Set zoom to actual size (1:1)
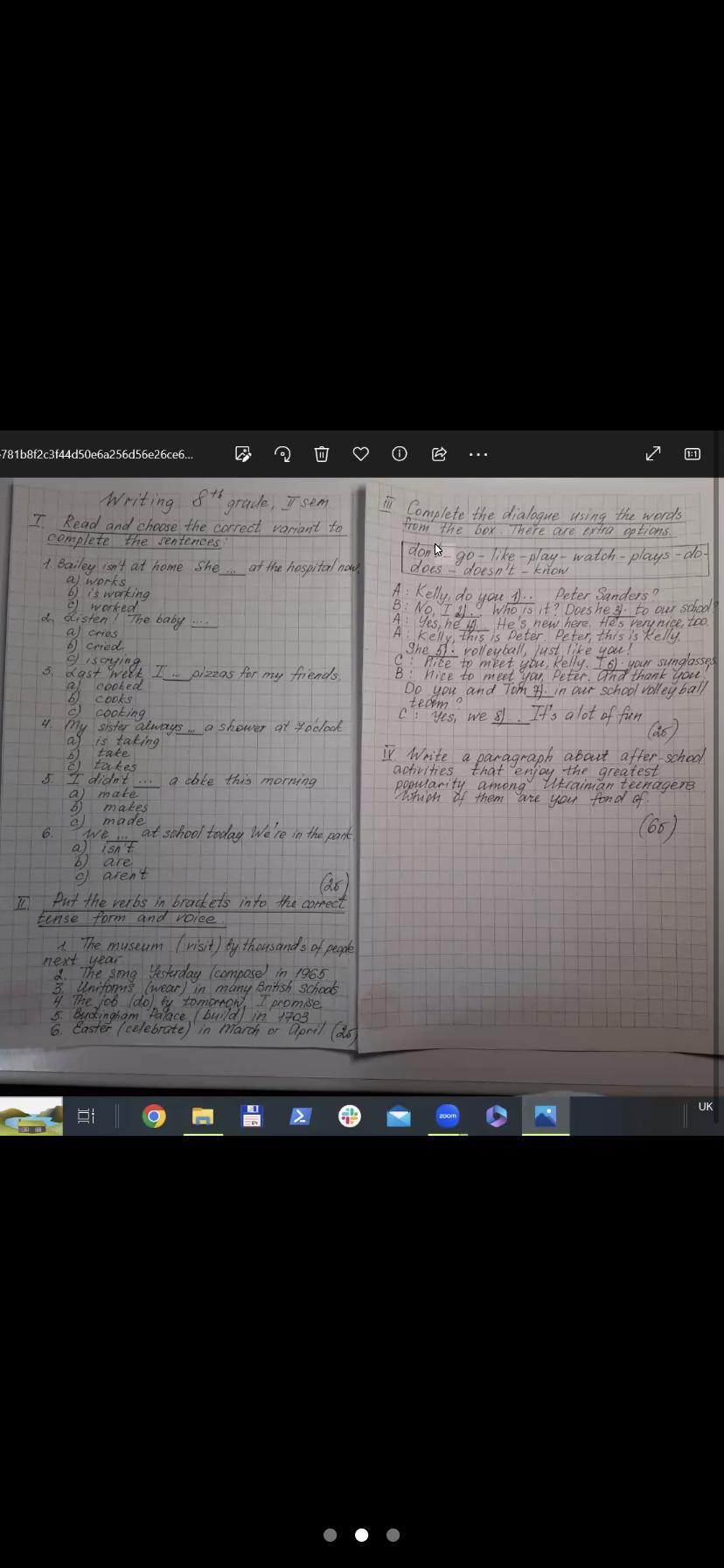This screenshot has height=1568, width=724. [x=692, y=454]
